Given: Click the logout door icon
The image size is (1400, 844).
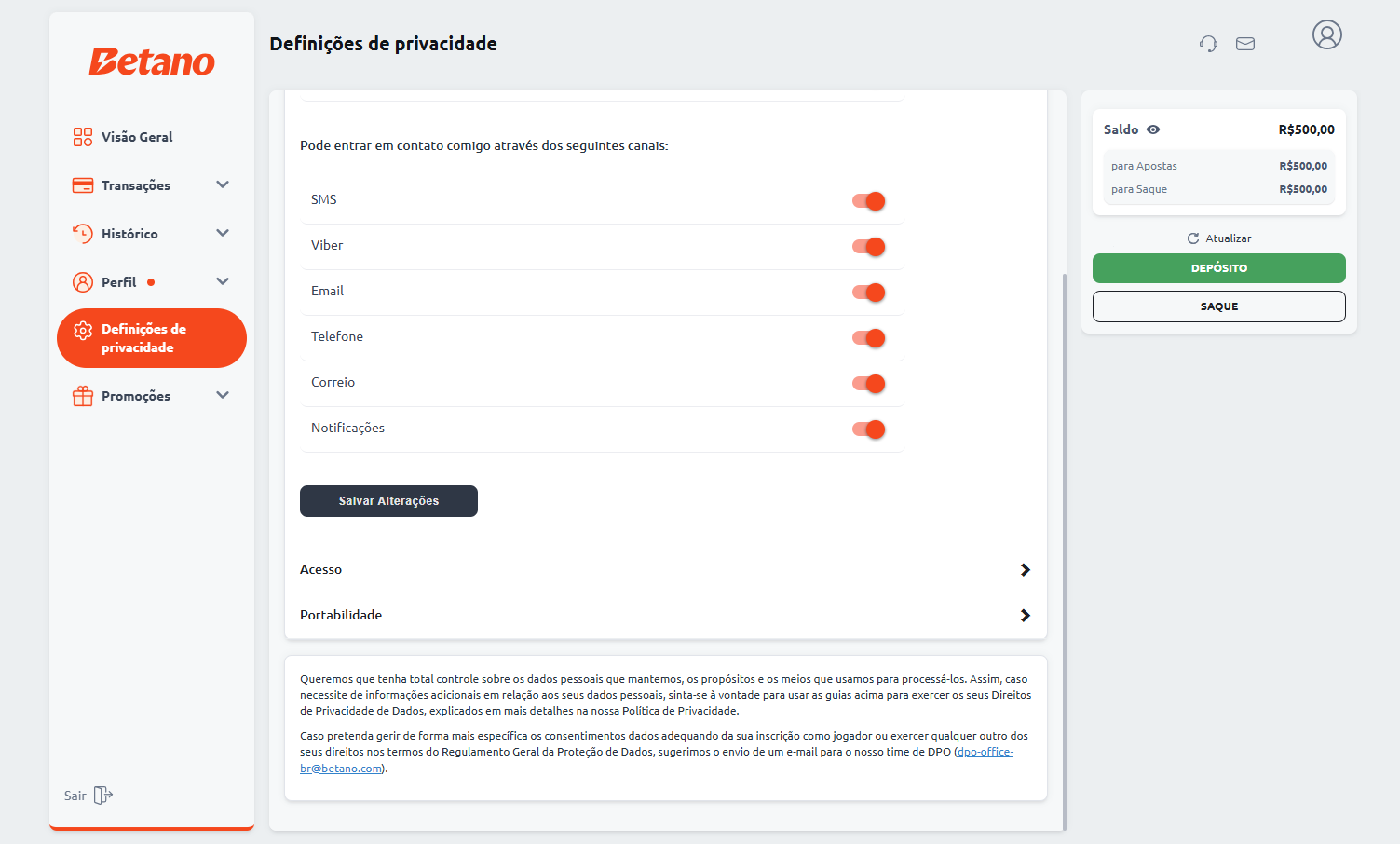Looking at the screenshot, I should 103,796.
